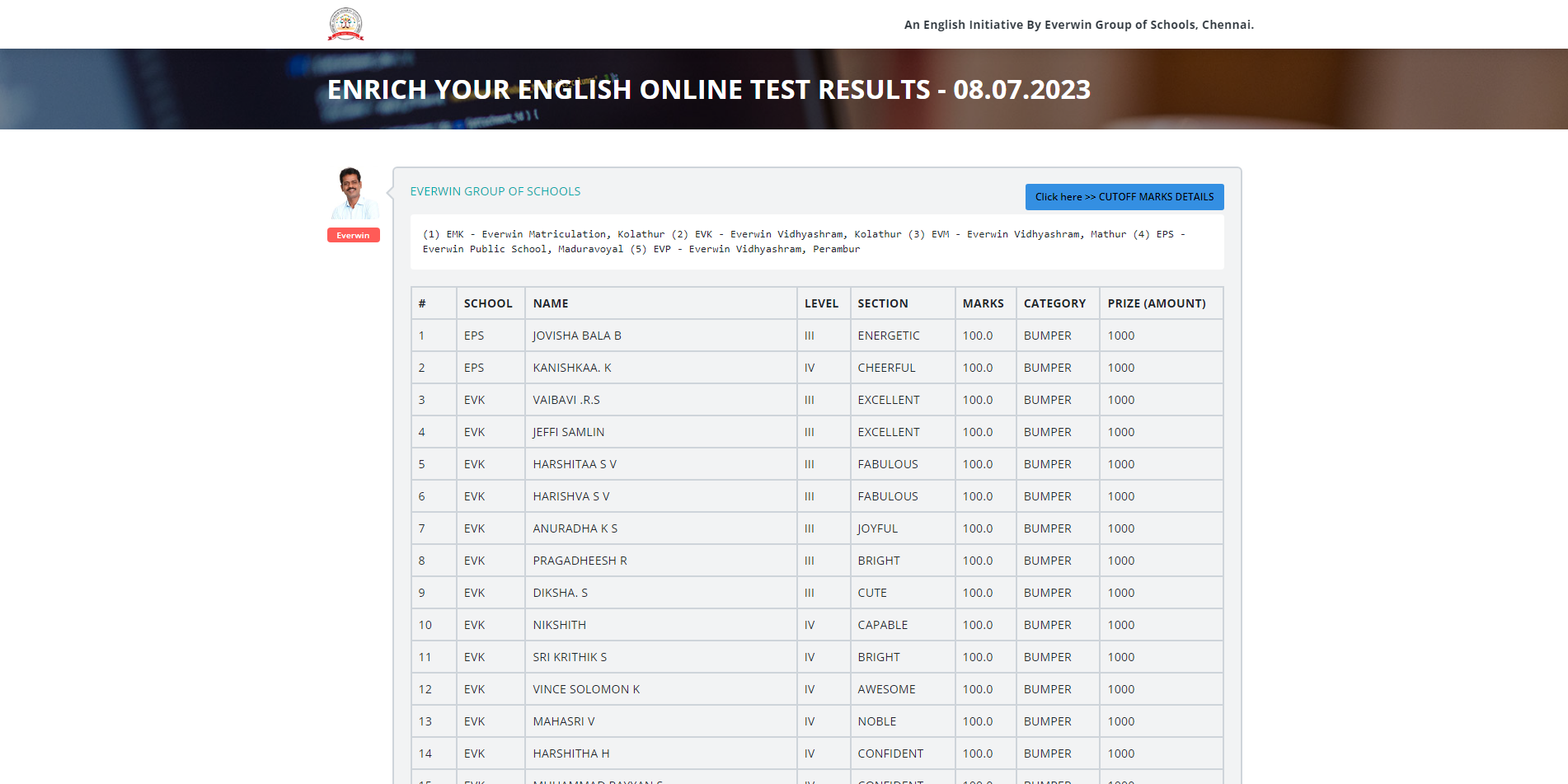Click the page title ENRICH YOUR ENGLISH ONLINE TEST RESULTS
The image size is (1568, 784).
click(709, 89)
